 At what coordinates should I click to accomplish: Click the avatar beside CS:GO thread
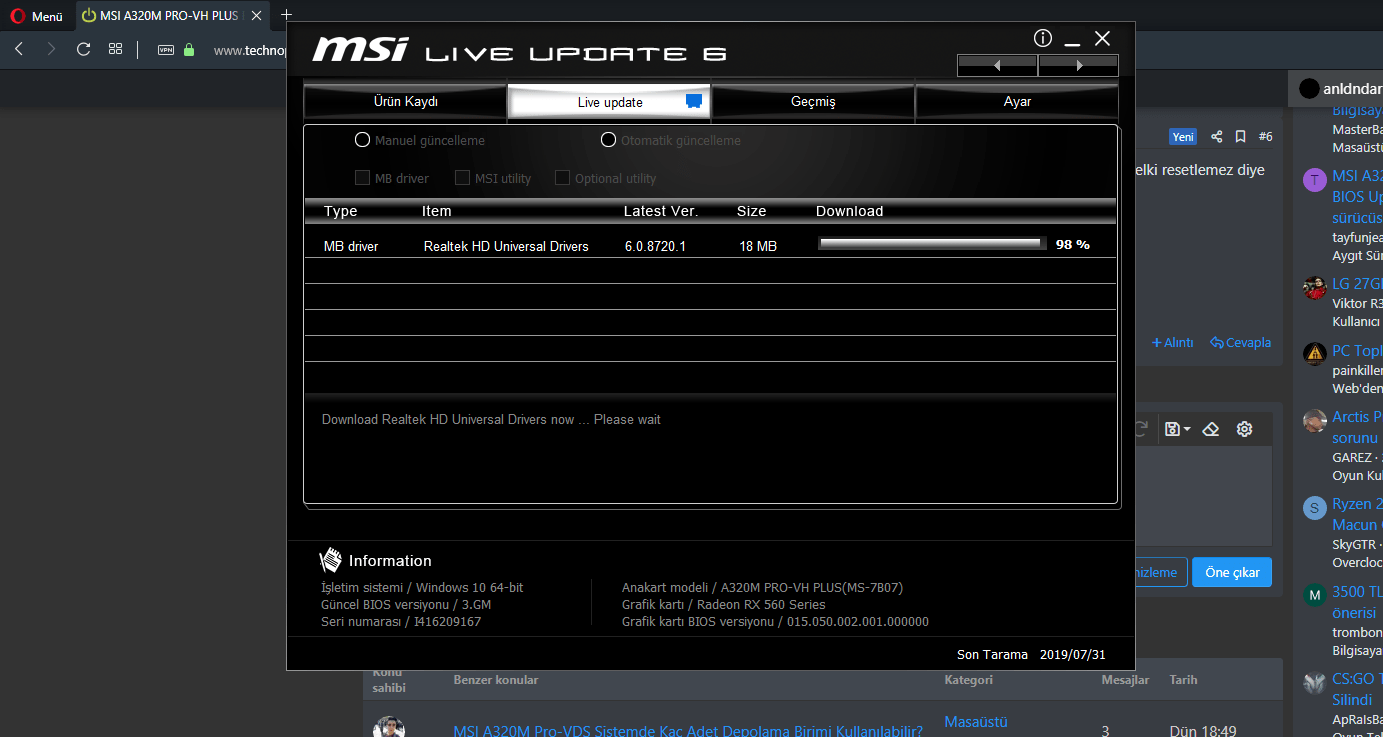pos(1315,684)
